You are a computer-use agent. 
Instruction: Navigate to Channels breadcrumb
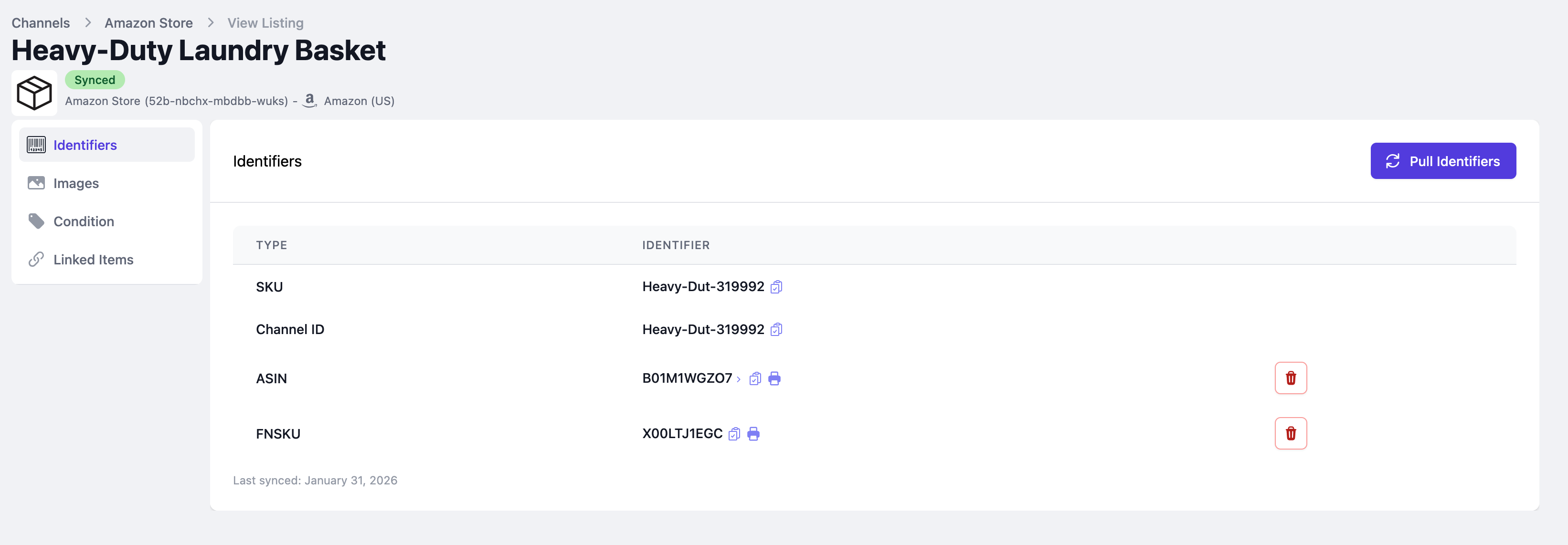(41, 23)
